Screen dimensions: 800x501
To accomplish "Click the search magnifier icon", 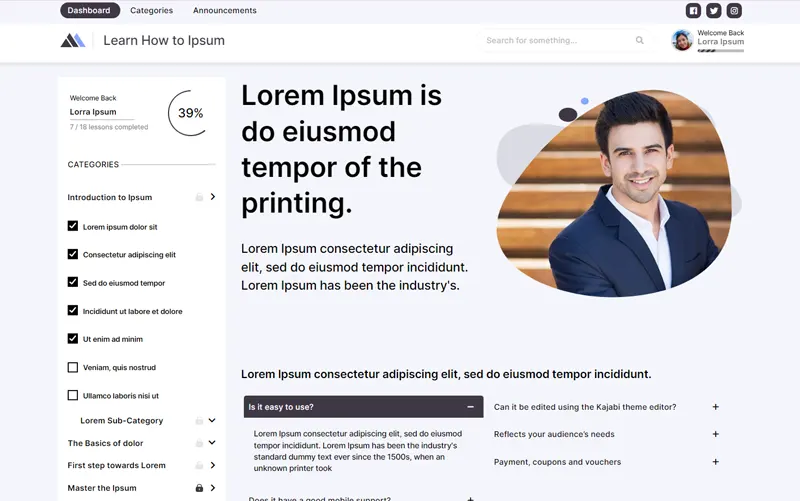I will tap(639, 40).
